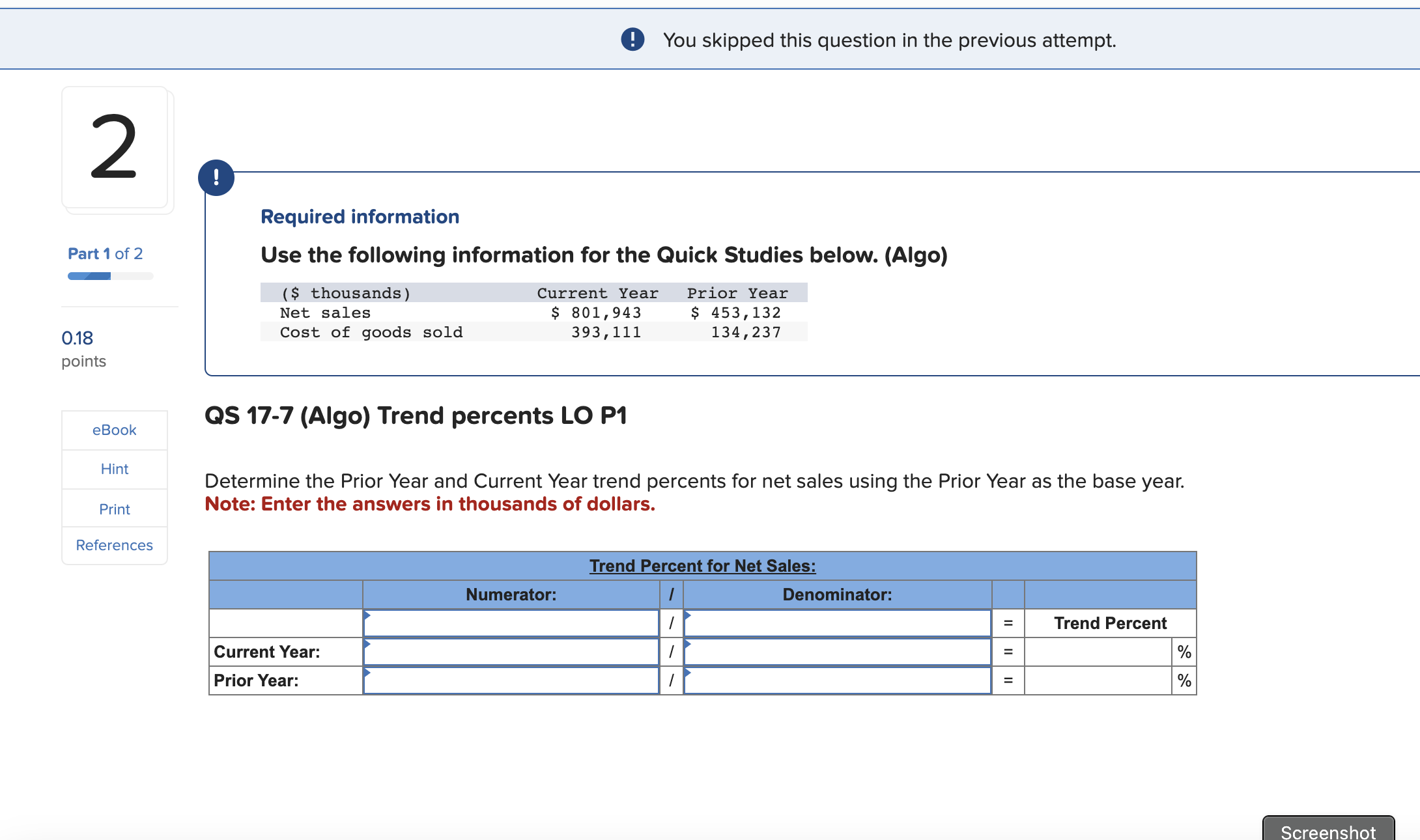The image size is (1420, 840).
Task: Click the Prior Year trend percent field
Action: pos(1098,680)
